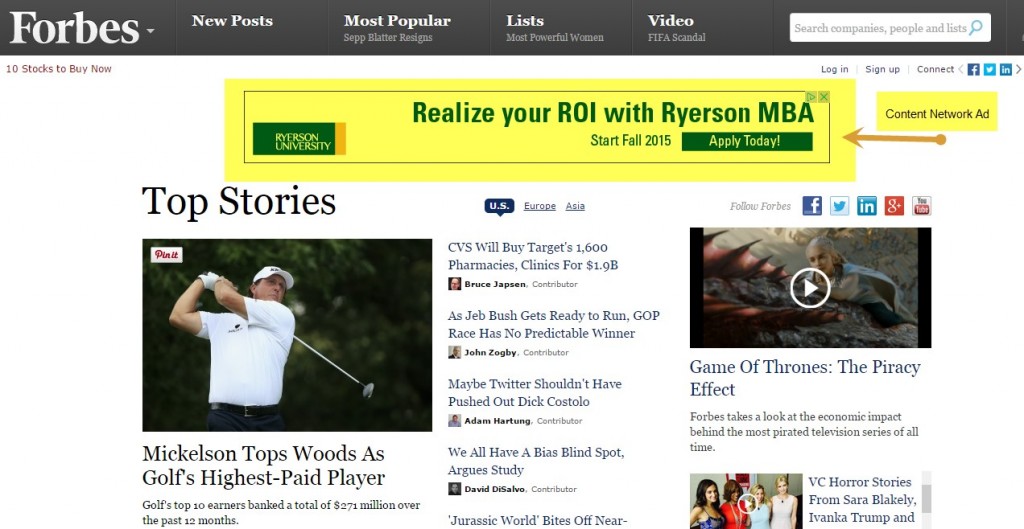
Task: Connect with Twitter small icon in header
Action: [989, 69]
